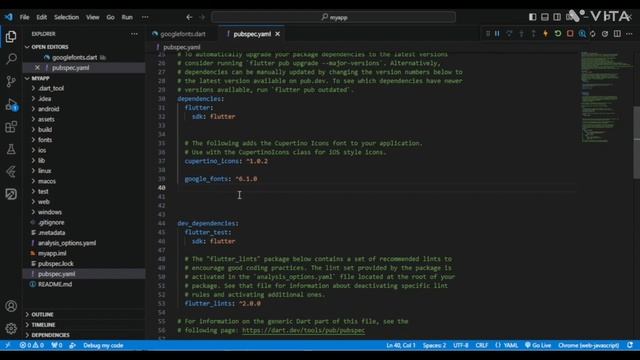Open the Go menu
This screenshot has height=360, width=640.
(110, 17)
